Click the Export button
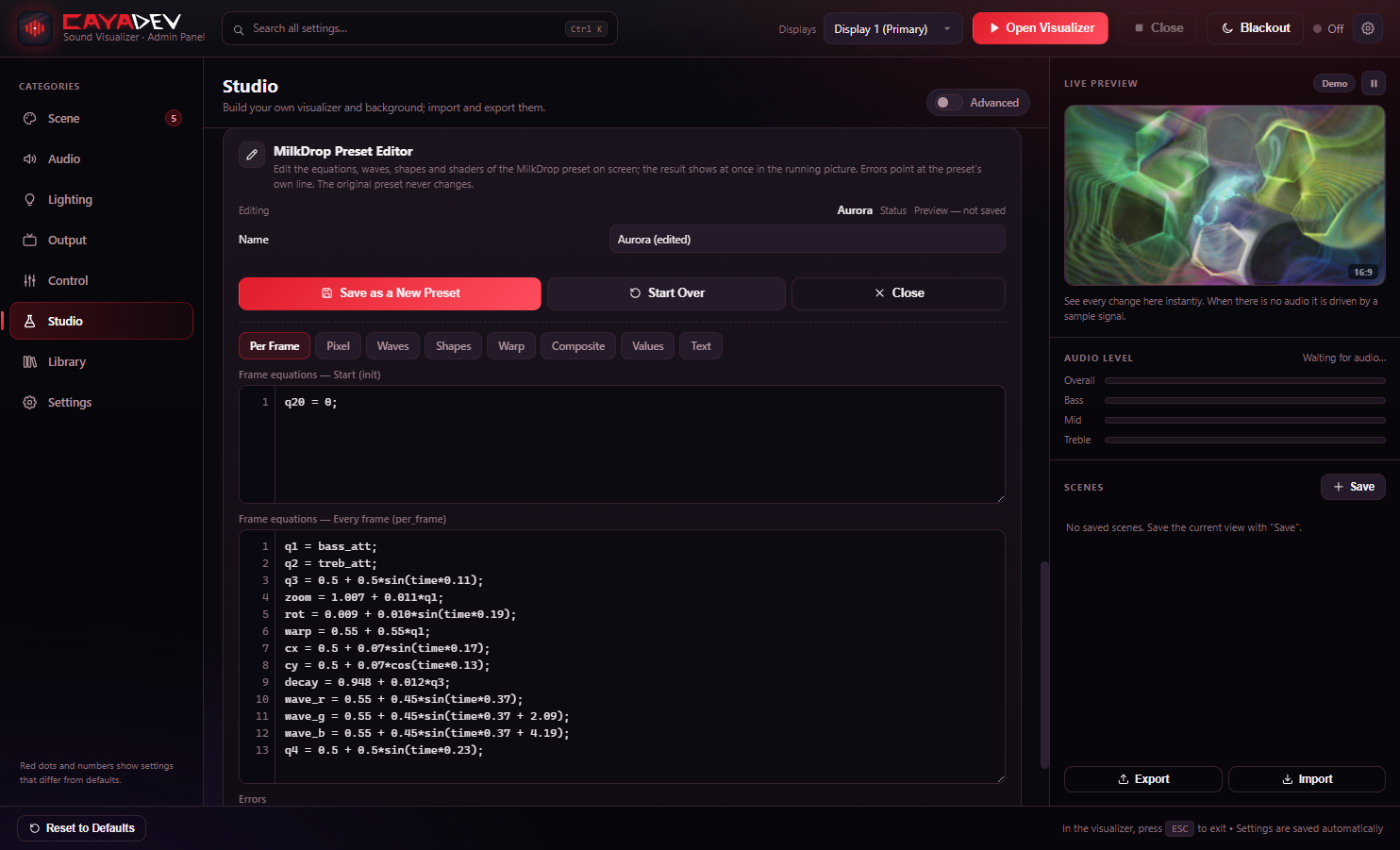The image size is (1400, 850). click(1142, 779)
